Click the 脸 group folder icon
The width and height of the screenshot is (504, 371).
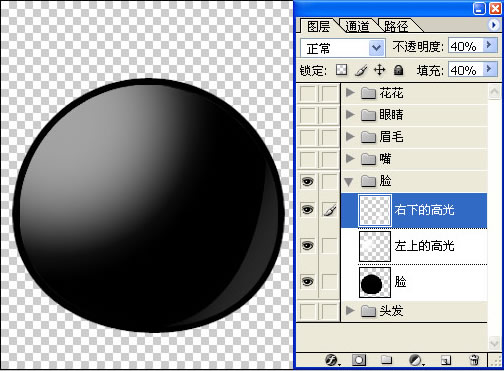pos(368,181)
